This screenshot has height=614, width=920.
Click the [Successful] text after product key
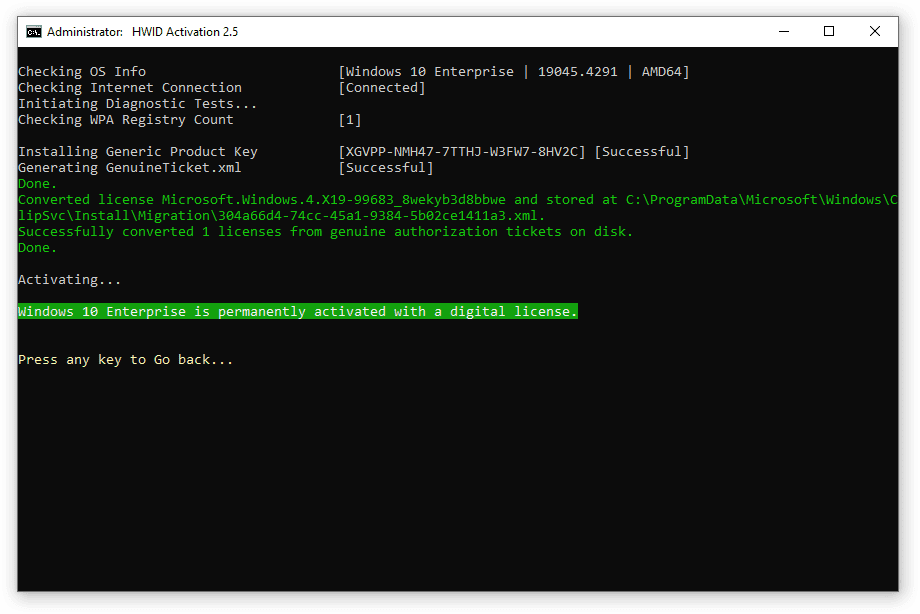[x=641, y=152]
